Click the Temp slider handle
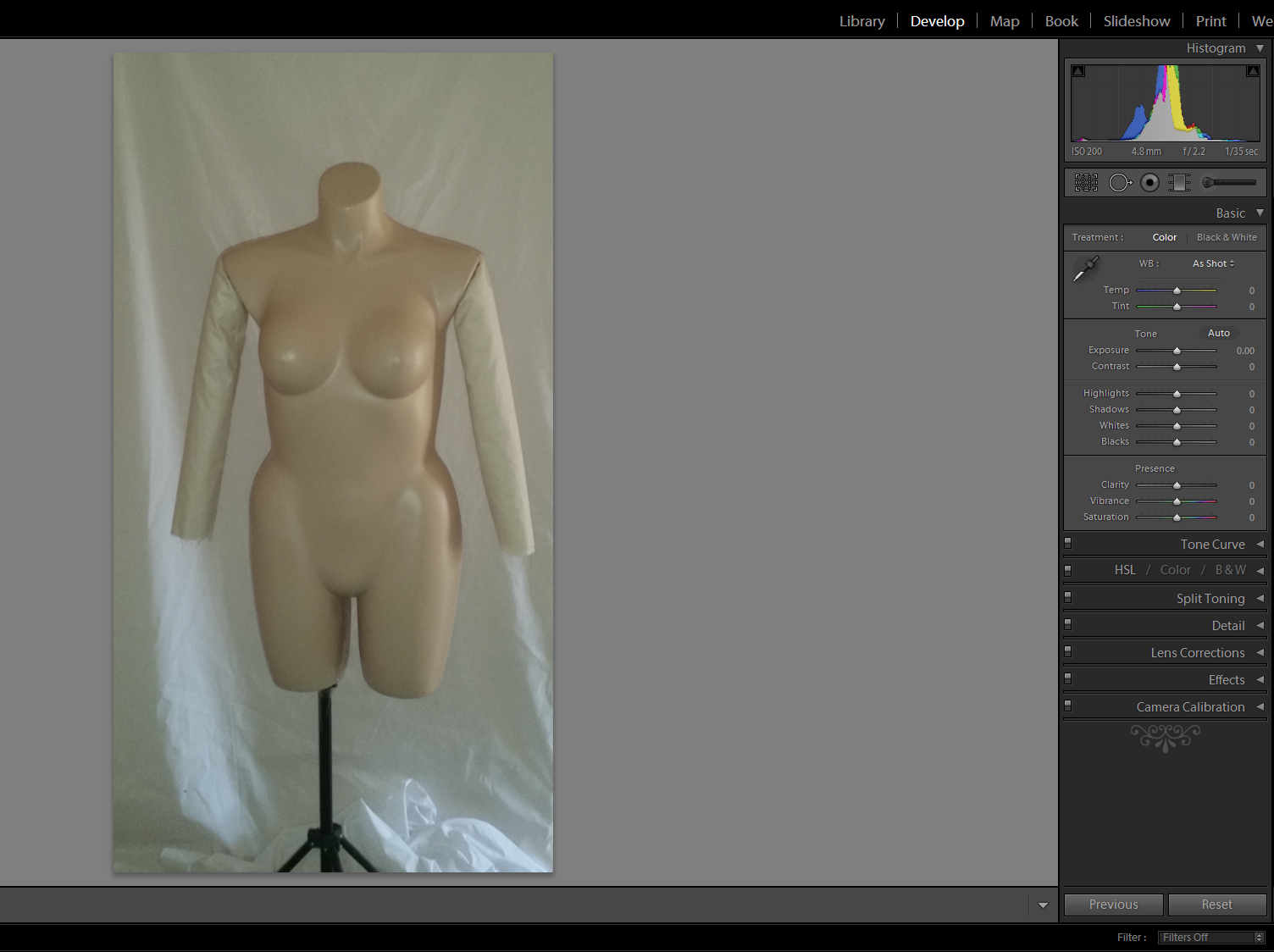The height and width of the screenshot is (952, 1274). point(1177,291)
